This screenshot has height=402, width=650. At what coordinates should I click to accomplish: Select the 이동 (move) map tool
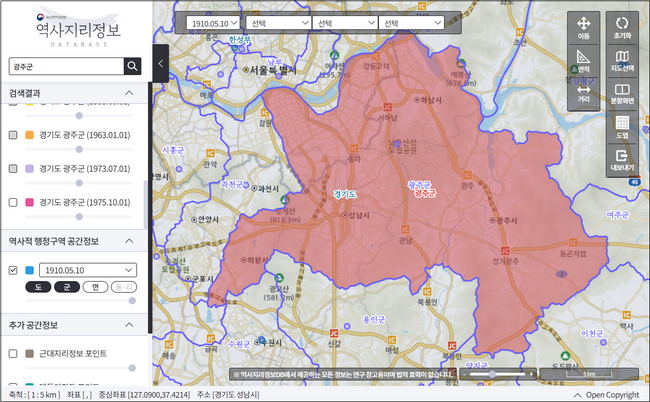click(x=584, y=28)
